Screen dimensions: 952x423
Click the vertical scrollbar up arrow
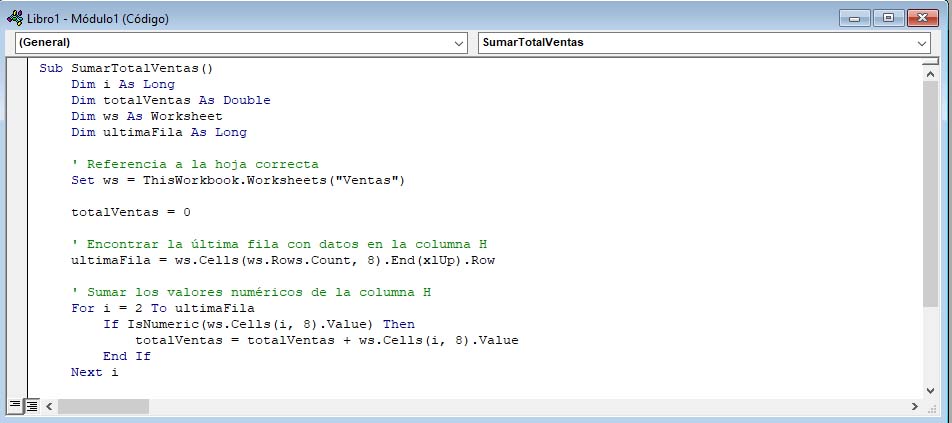[x=930, y=73]
